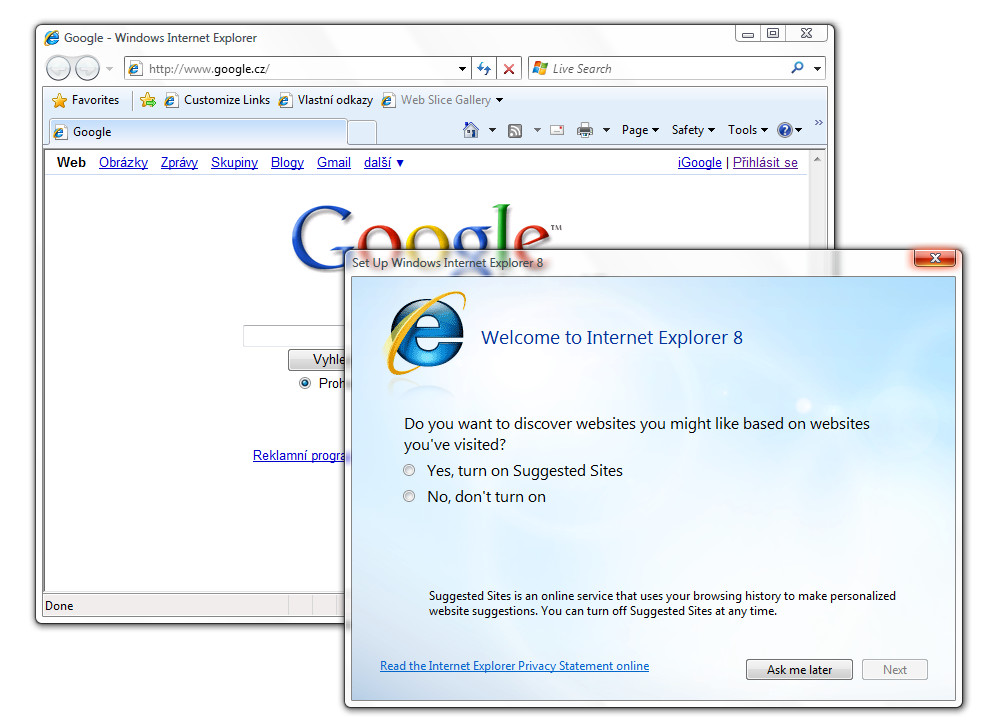
Task: Click the Next button in setup dialog
Action: pyautogui.click(x=895, y=670)
